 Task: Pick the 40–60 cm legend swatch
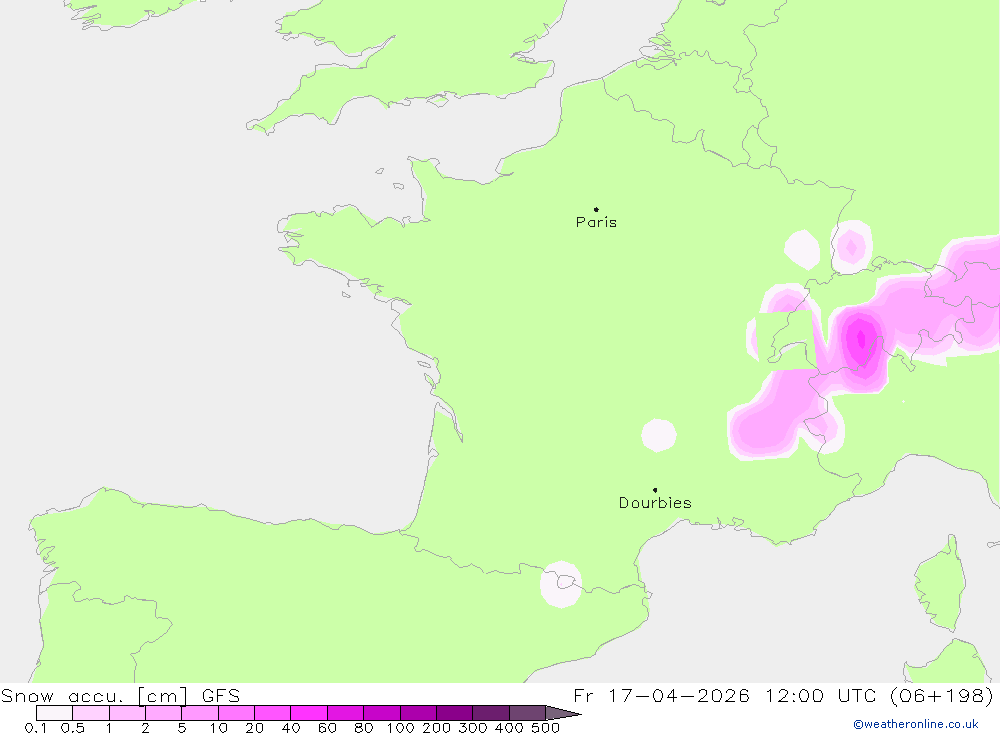pos(309,713)
